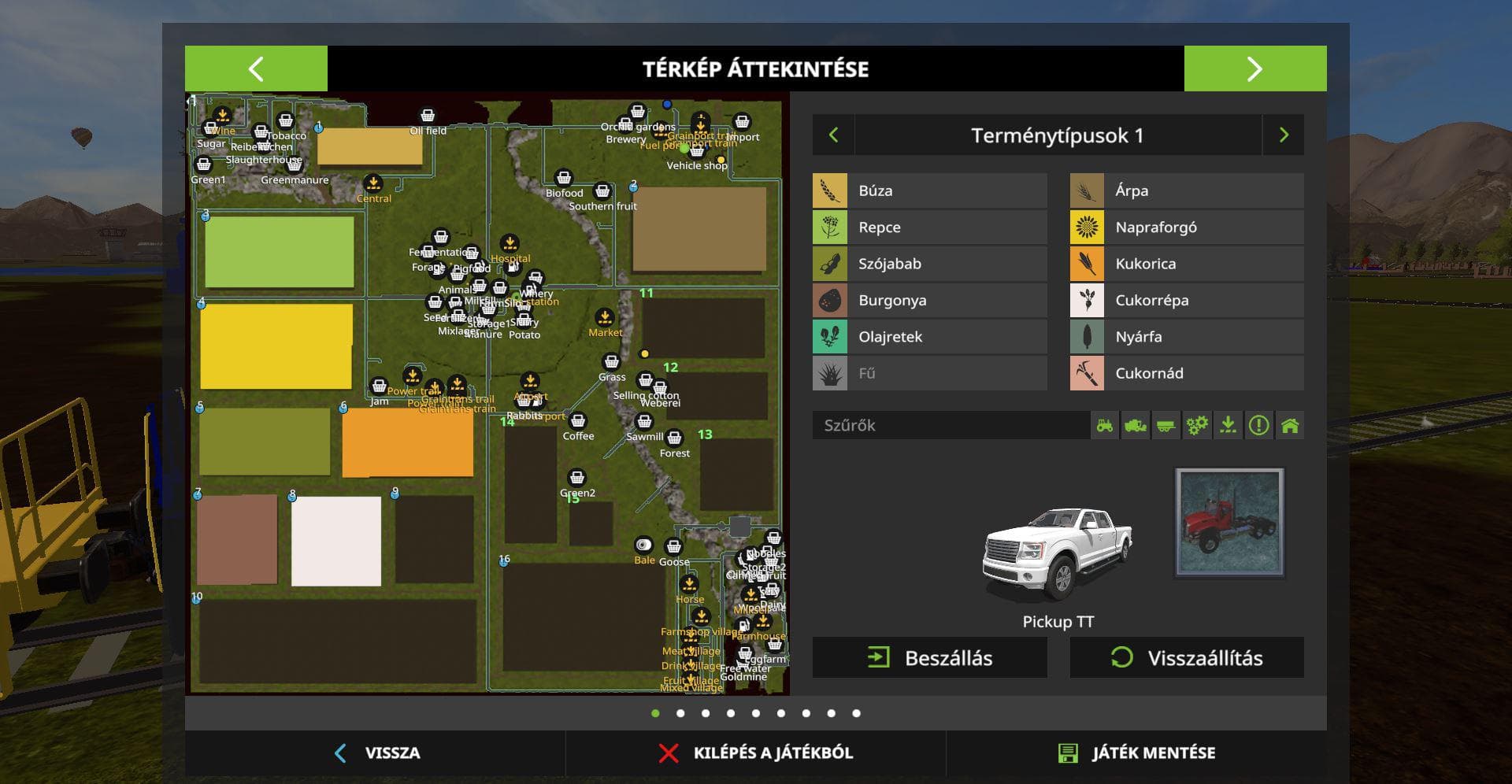1512x784 pixels.
Task: Click the Market icon on the map
Action: tap(605, 317)
